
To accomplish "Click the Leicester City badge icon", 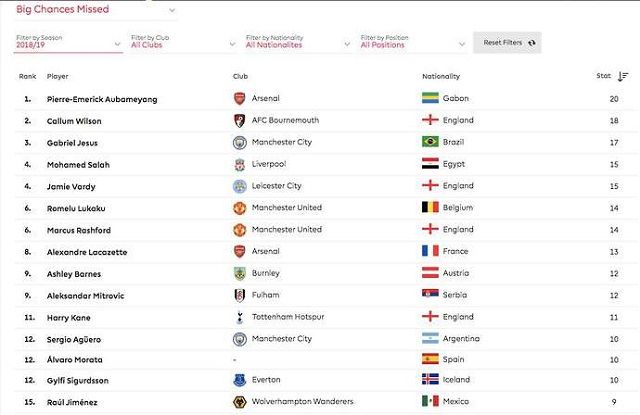I will coord(240,186).
